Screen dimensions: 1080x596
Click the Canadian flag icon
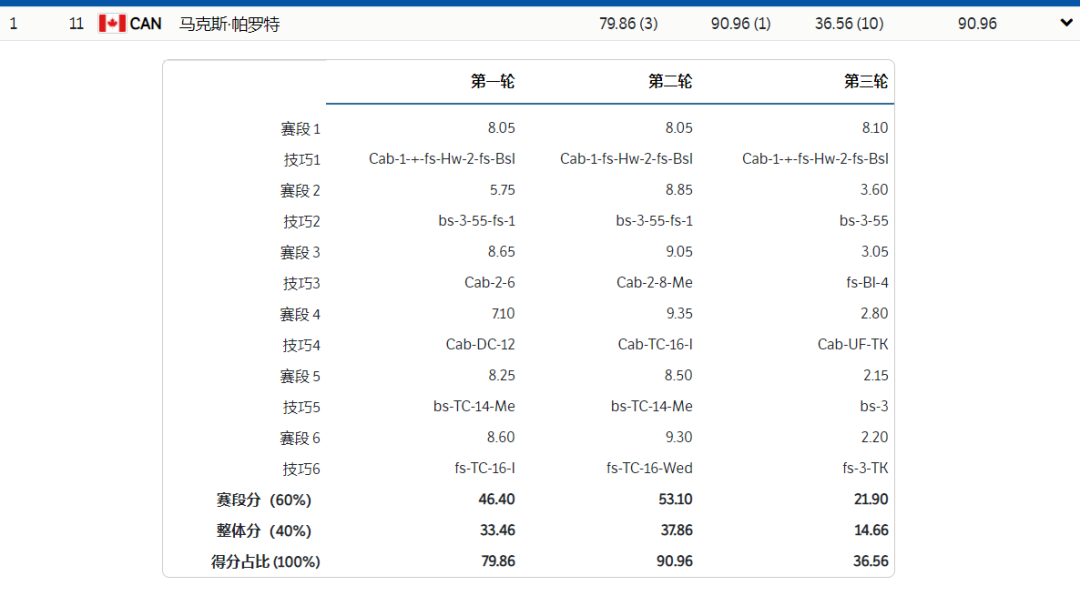(111, 23)
